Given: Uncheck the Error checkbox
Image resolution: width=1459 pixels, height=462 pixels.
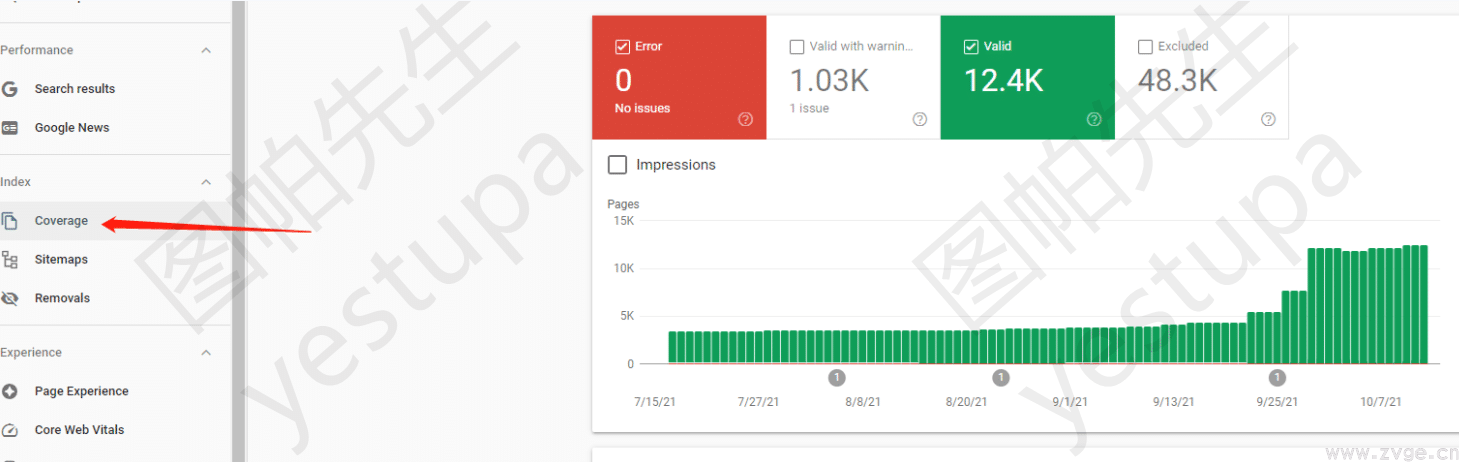Looking at the screenshot, I should click(622, 46).
